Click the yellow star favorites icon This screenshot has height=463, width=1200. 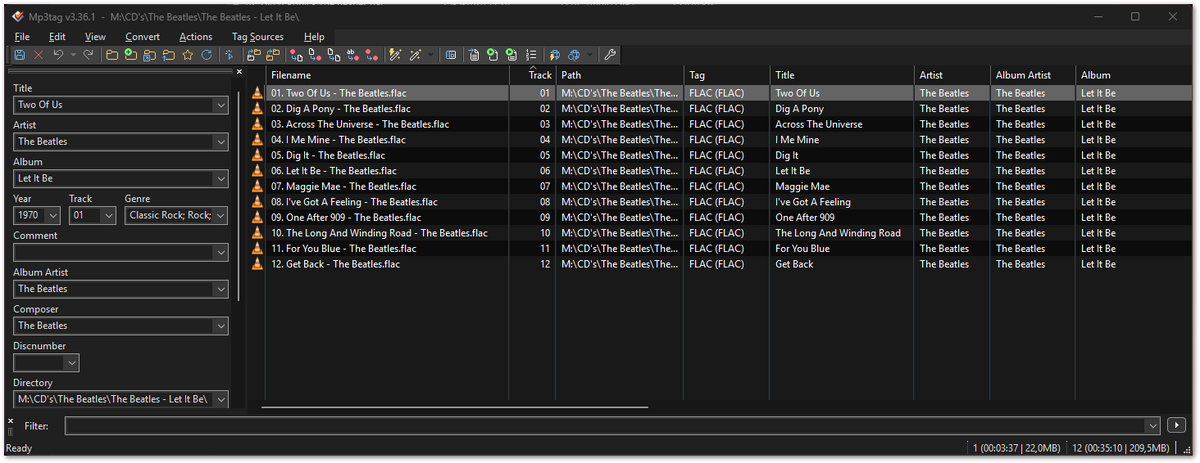188,55
